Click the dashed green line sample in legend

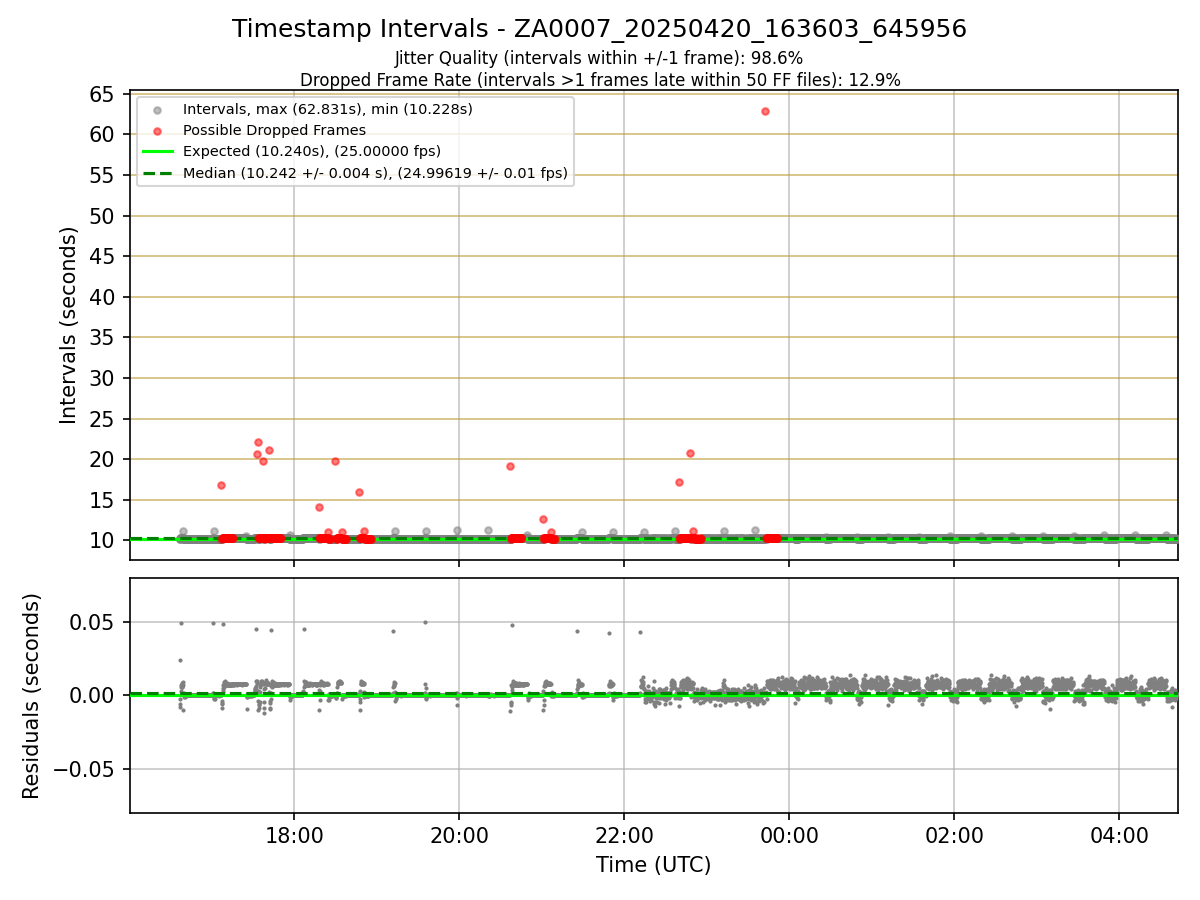[157, 173]
